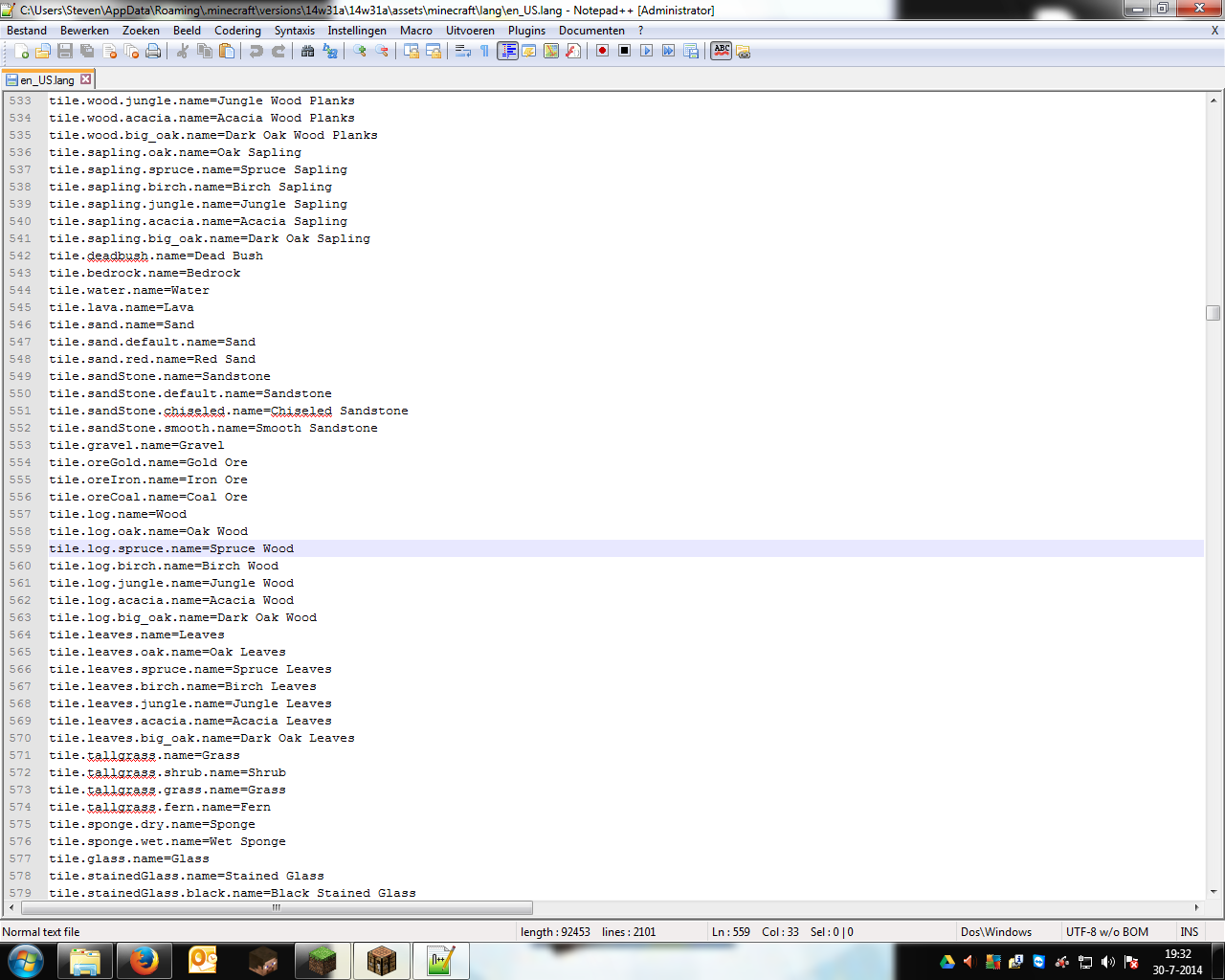This screenshot has width=1225, height=980.
Task: Close the document via the menu bar X
Action: (1215, 31)
